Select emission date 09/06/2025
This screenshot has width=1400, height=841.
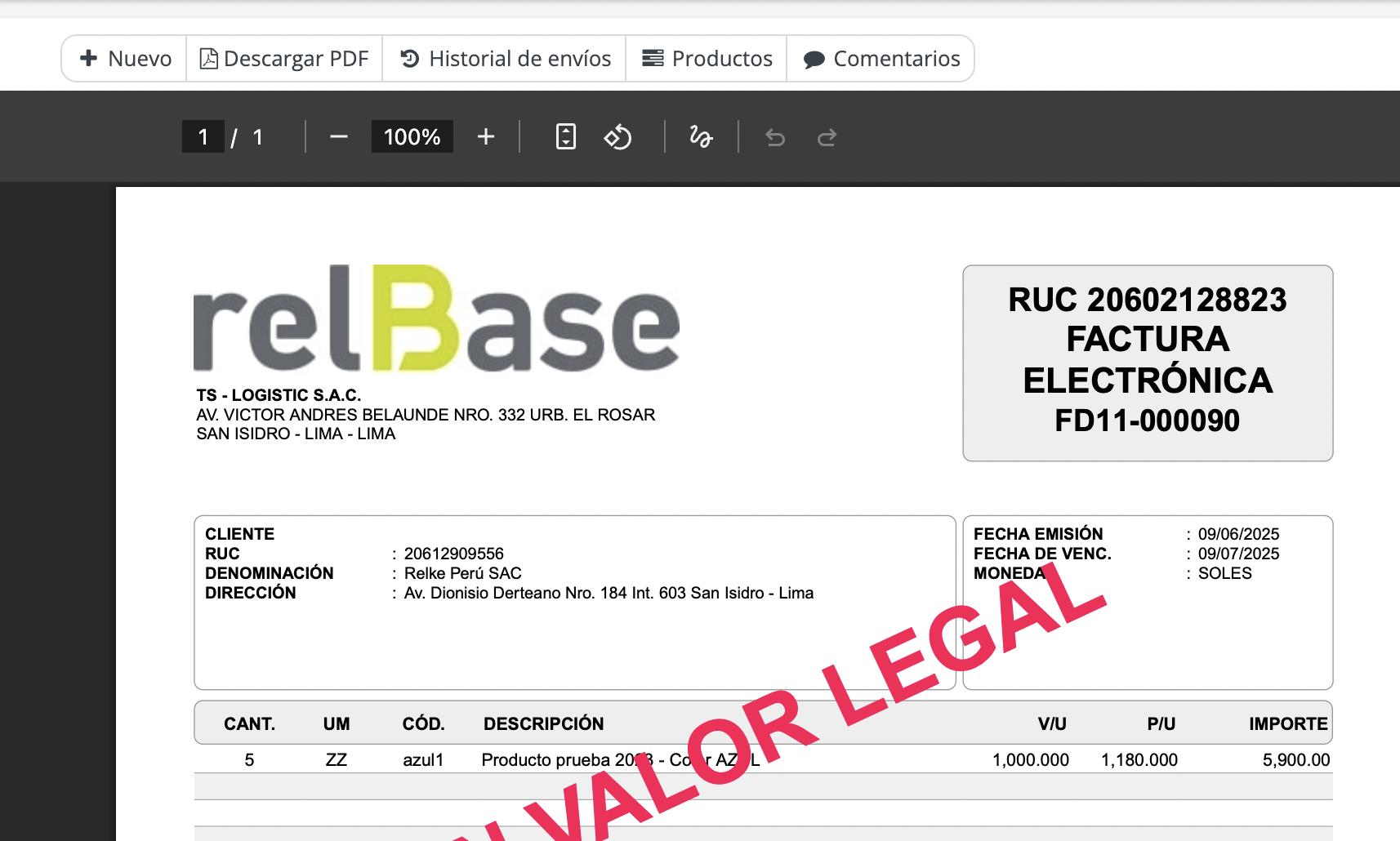1238,534
